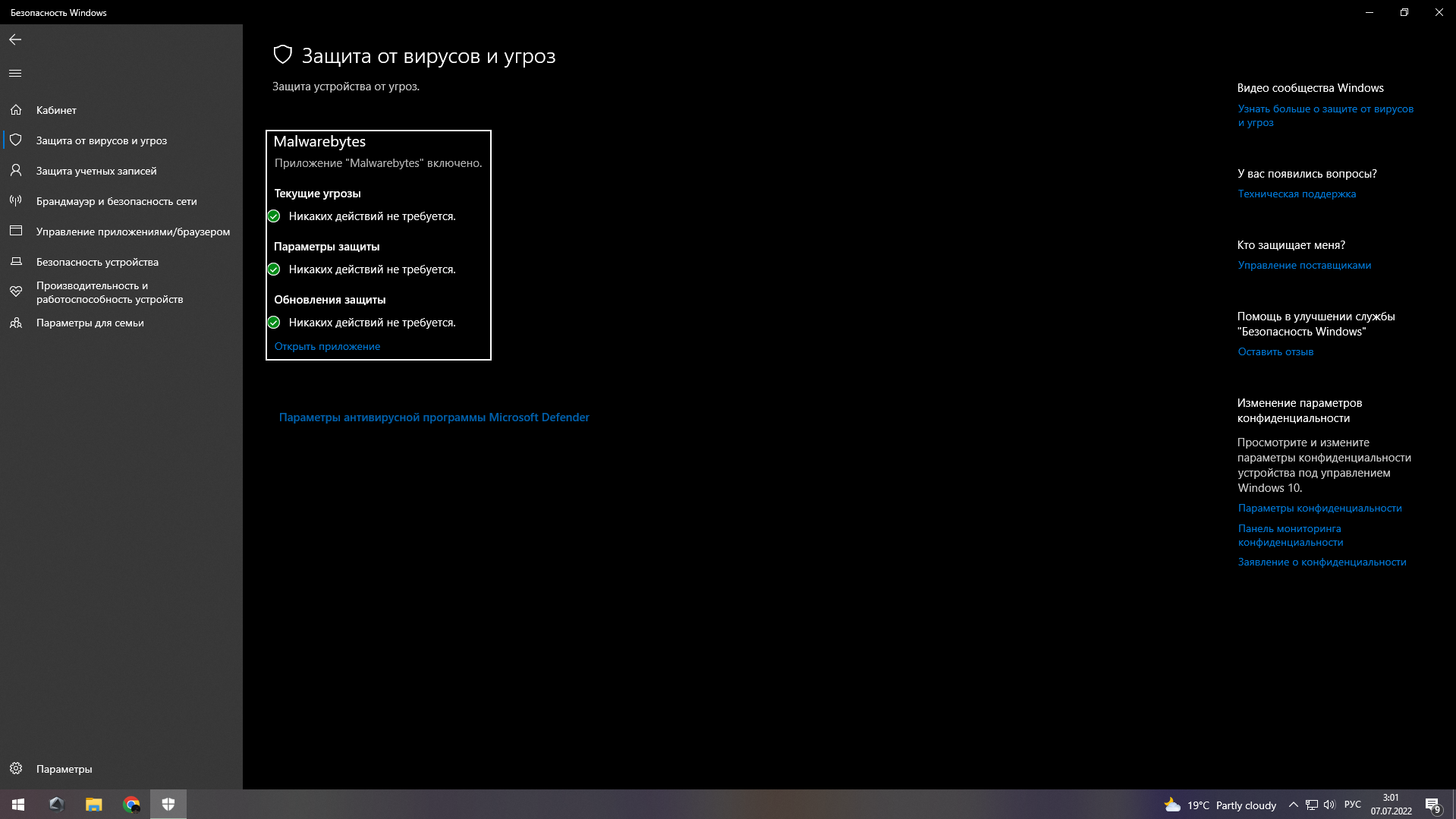Open Параметры settings at sidebar bottom
Viewport: 1456px width, 819px height.
click(x=64, y=769)
